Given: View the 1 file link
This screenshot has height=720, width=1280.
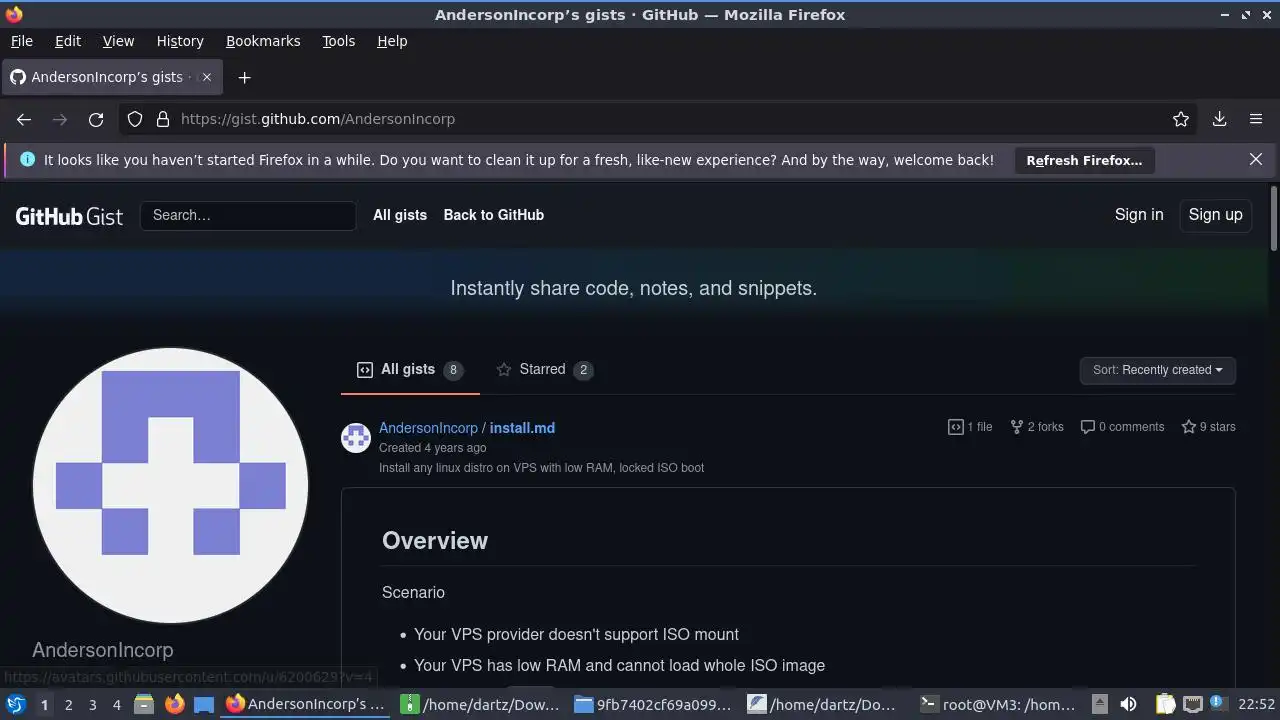Looking at the screenshot, I should point(970,427).
